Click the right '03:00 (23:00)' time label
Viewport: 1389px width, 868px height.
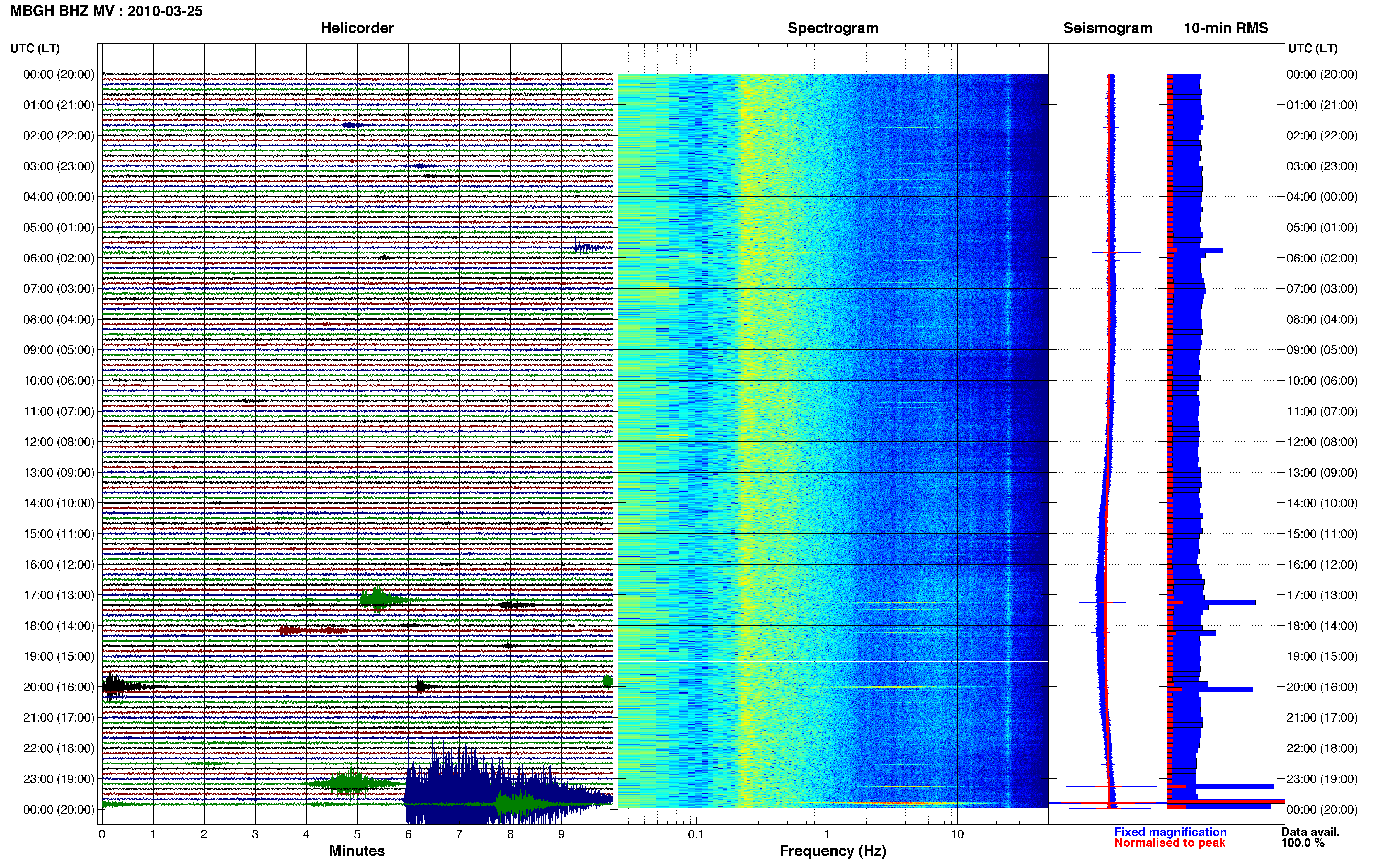coord(1322,166)
